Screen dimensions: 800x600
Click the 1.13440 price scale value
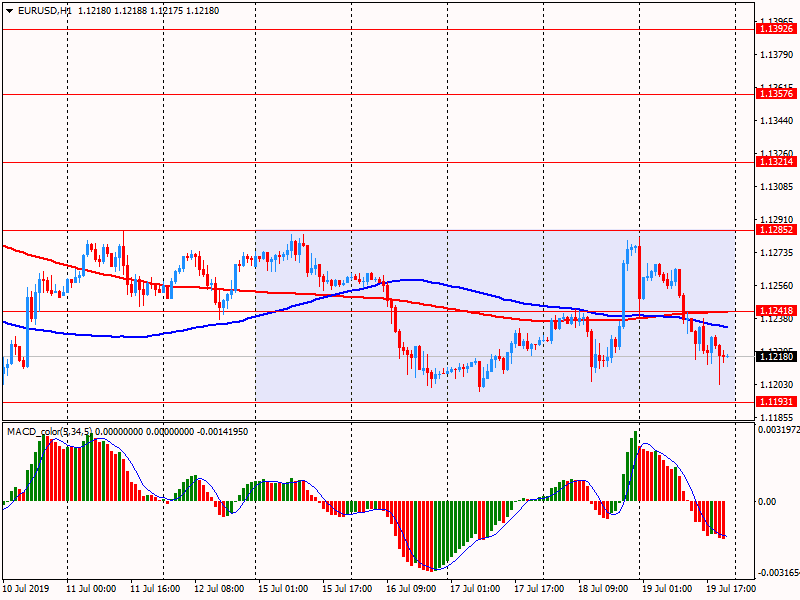(777, 121)
